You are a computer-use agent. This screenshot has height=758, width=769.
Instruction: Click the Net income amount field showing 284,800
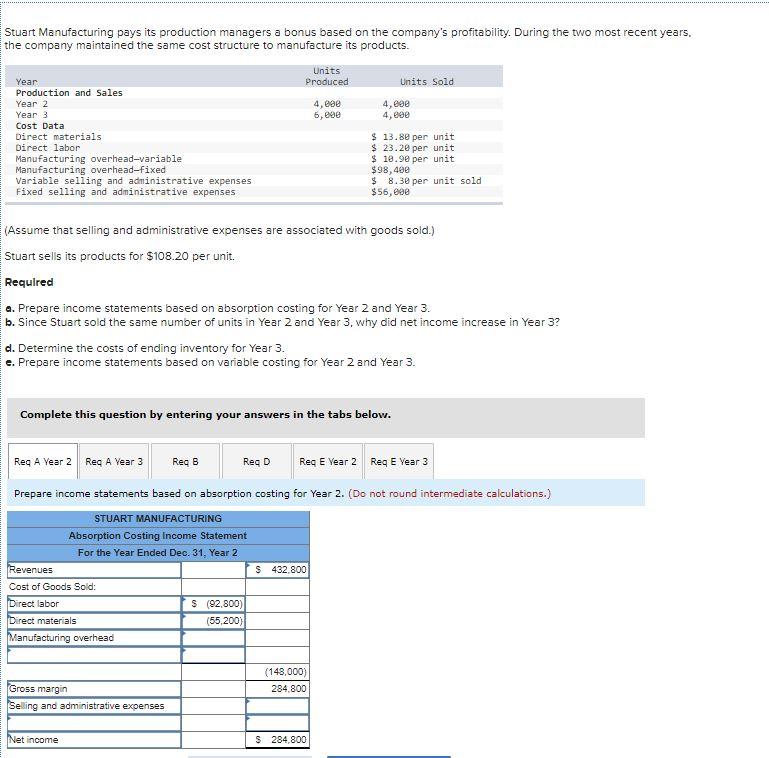click(x=278, y=740)
